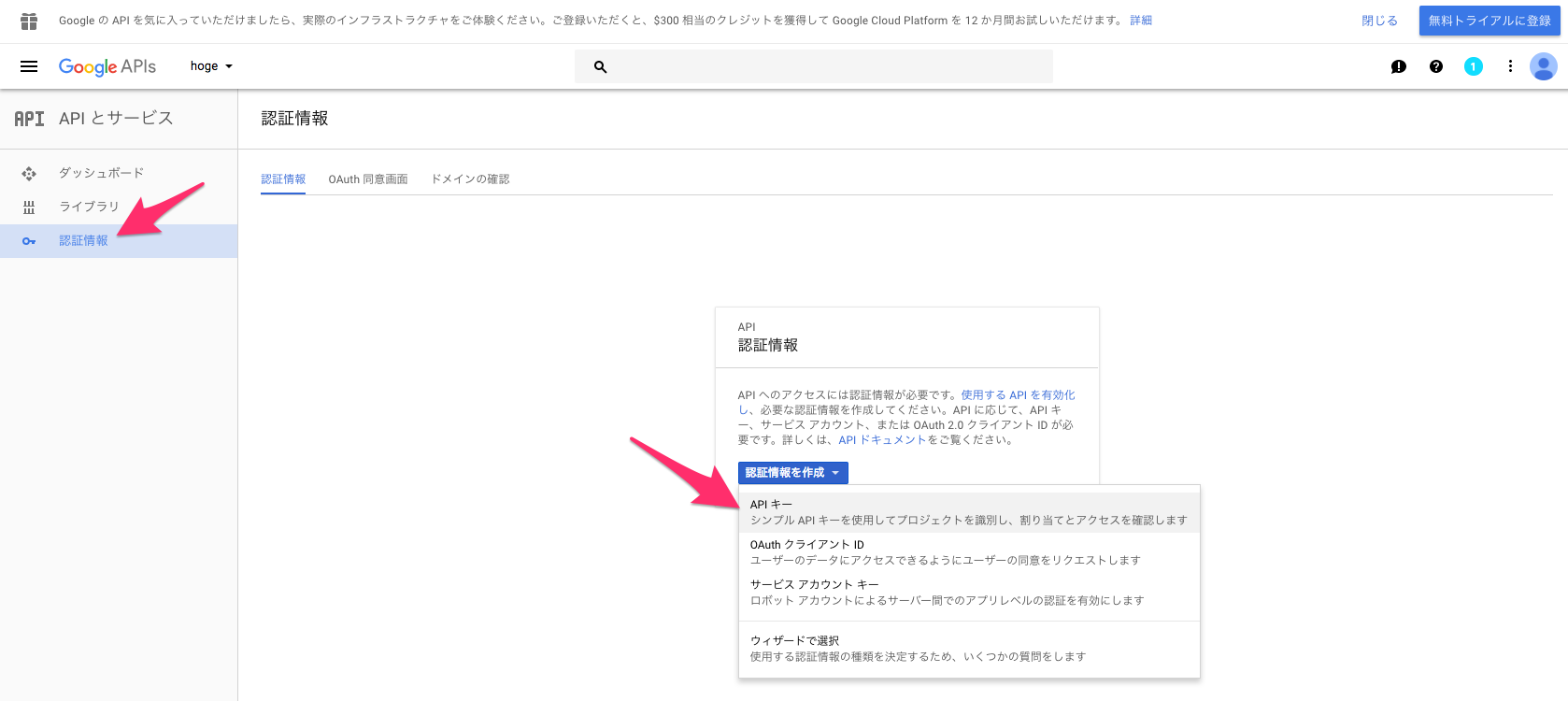1568x701 pixels.
Task: Open the three-dot more options menu
Action: point(1510,66)
